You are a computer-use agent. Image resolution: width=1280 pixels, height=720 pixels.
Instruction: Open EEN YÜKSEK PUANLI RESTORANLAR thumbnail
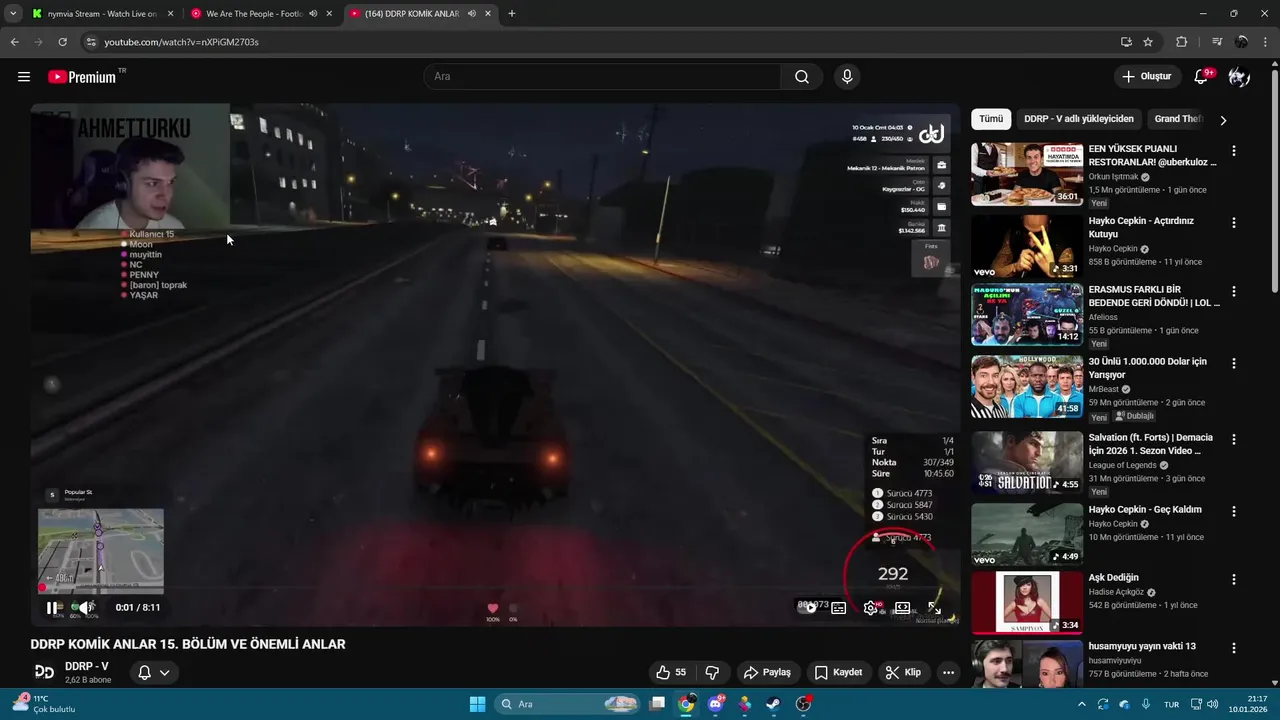tap(1027, 174)
